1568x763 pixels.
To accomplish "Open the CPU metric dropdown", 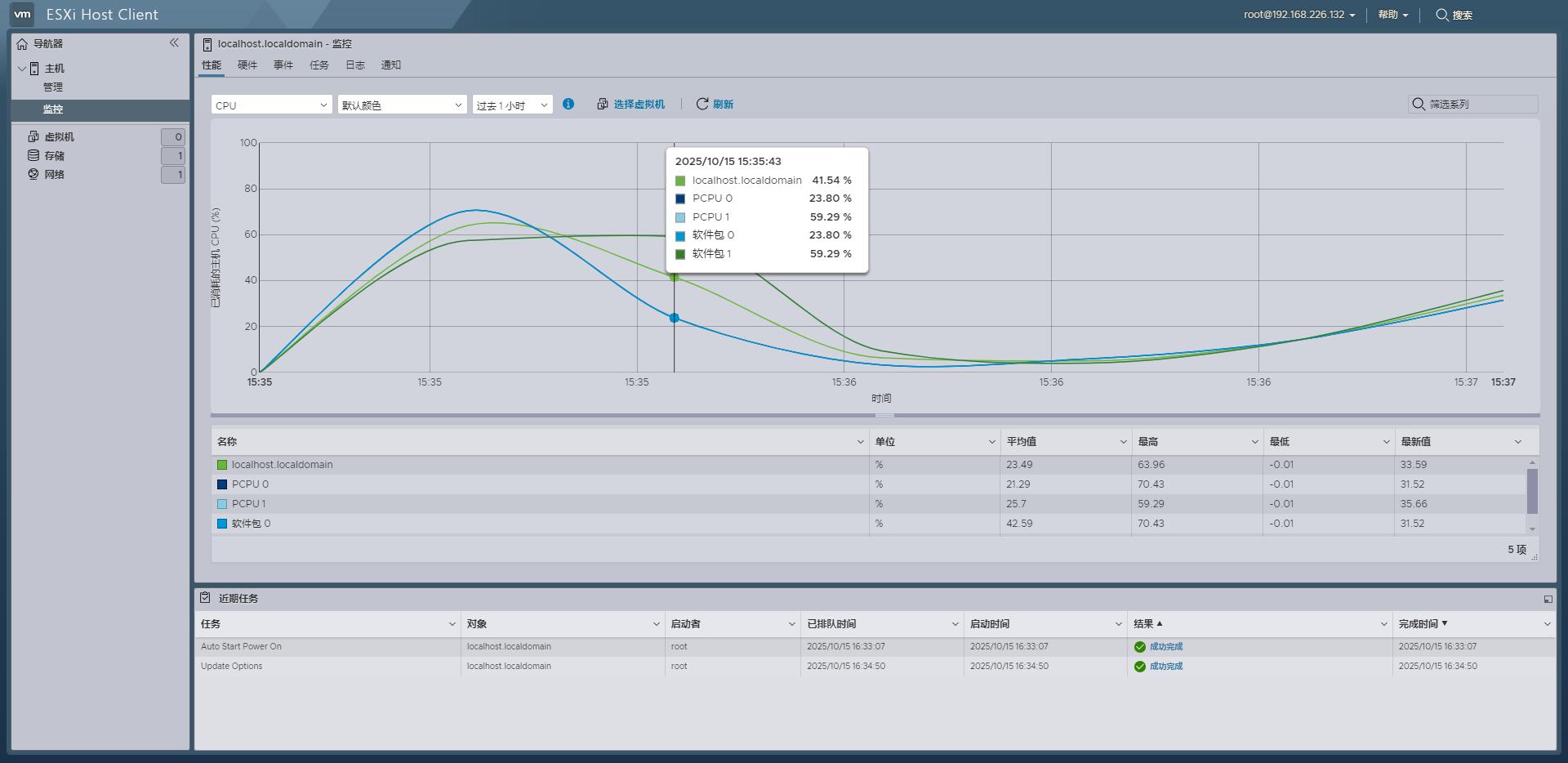I will pyautogui.click(x=270, y=104).
